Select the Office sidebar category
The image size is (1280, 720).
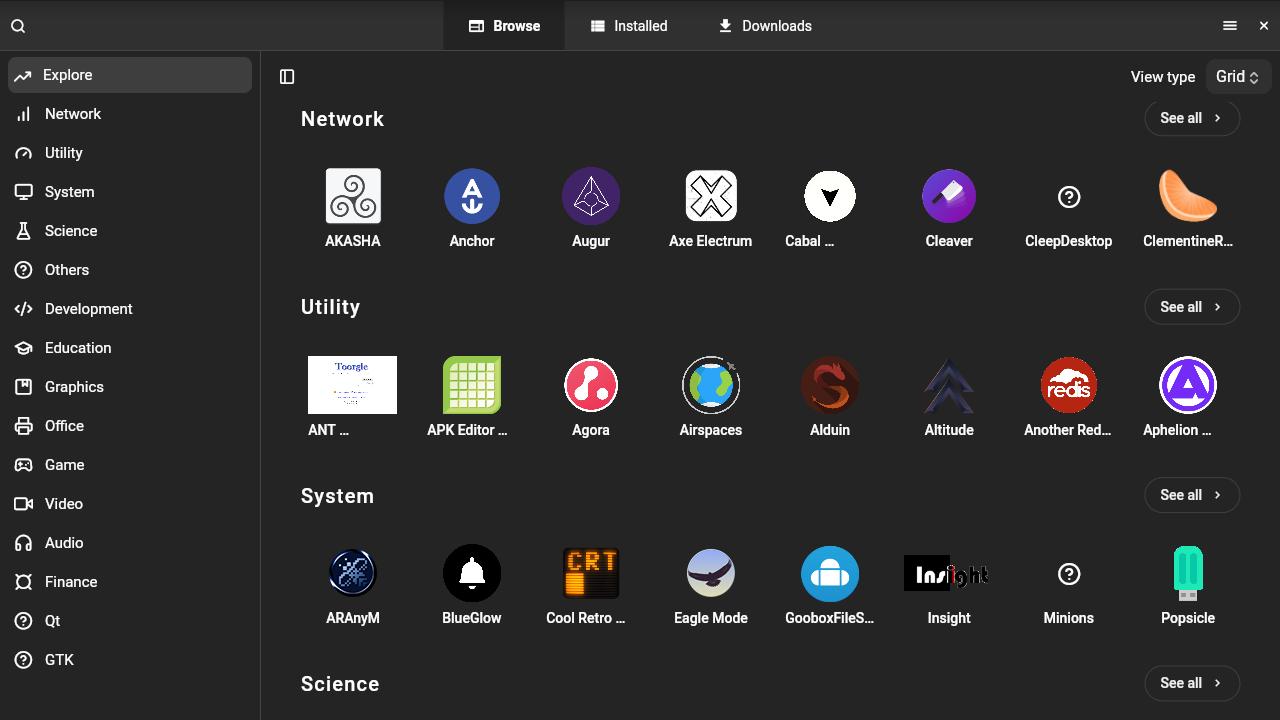130,426
